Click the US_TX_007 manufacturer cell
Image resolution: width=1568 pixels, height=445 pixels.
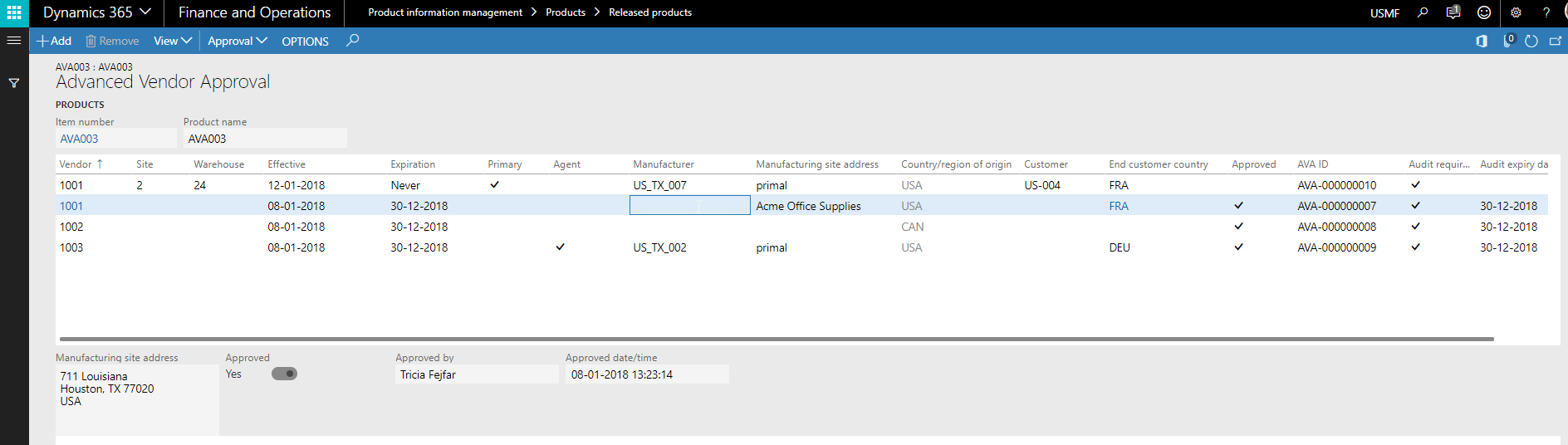click(x=659, y=185)
